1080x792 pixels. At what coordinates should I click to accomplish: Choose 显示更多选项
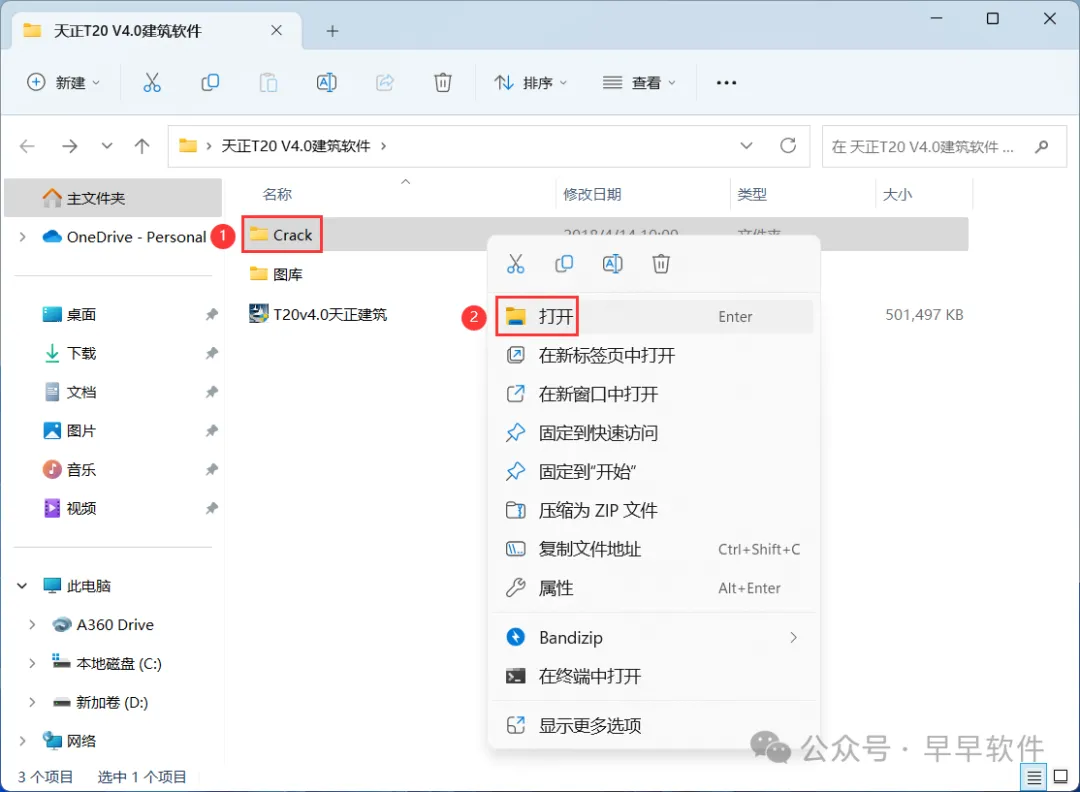click(x=654, y=725)
